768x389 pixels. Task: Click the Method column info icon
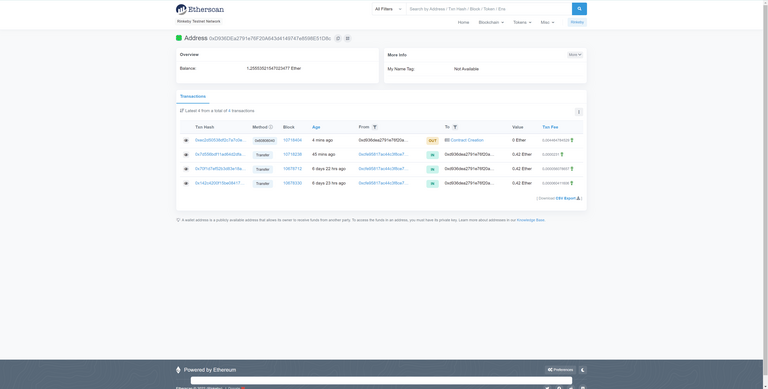pyautogui.click(x=271, y=127)
